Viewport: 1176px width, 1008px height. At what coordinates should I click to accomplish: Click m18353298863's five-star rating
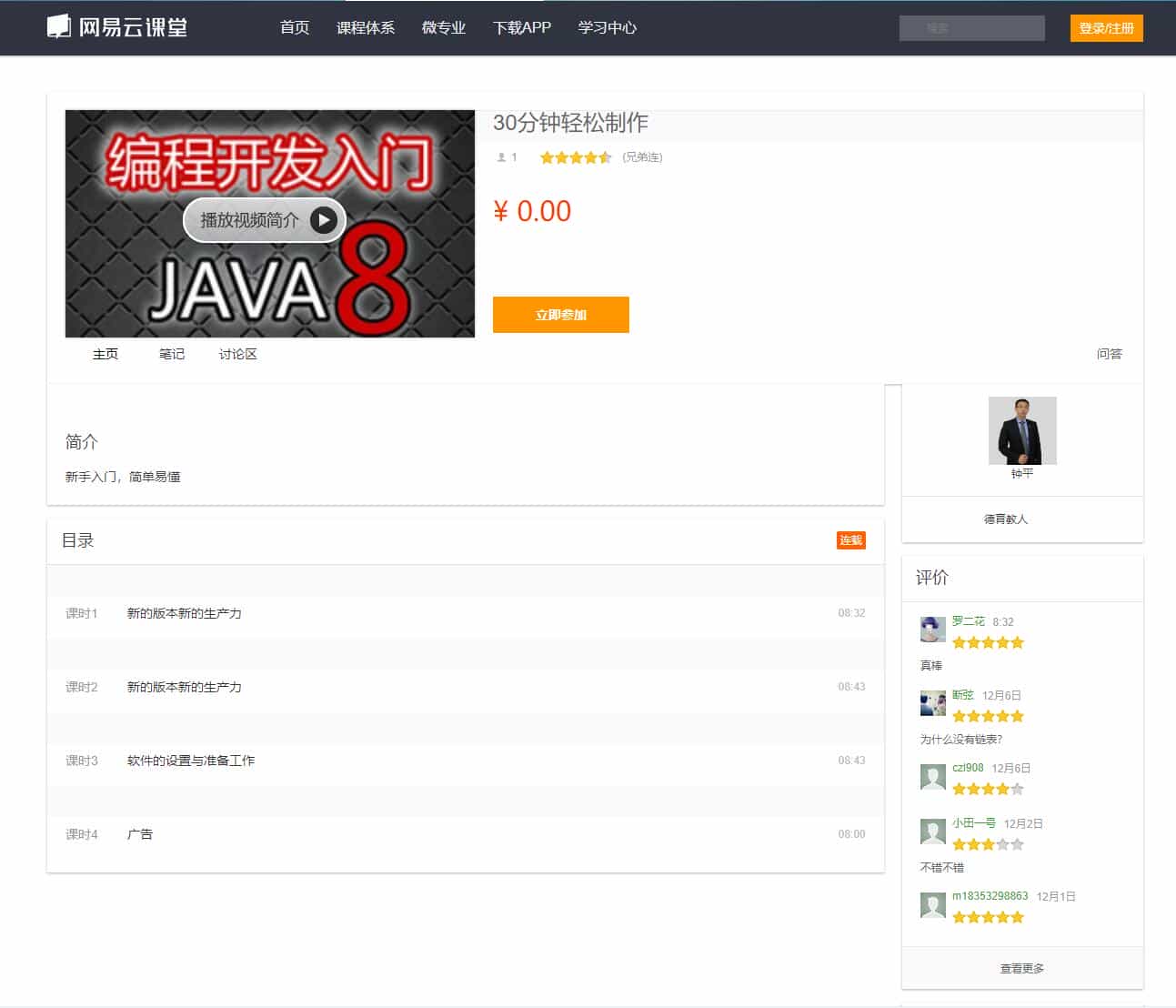[x=989, y=917]
